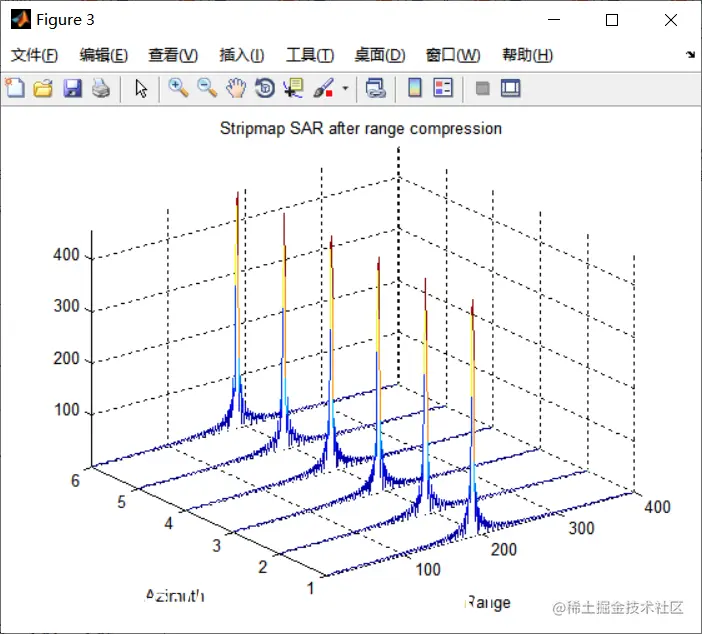
Task: Click the azimuth tick label 1
Action: (x=310, y=588)
